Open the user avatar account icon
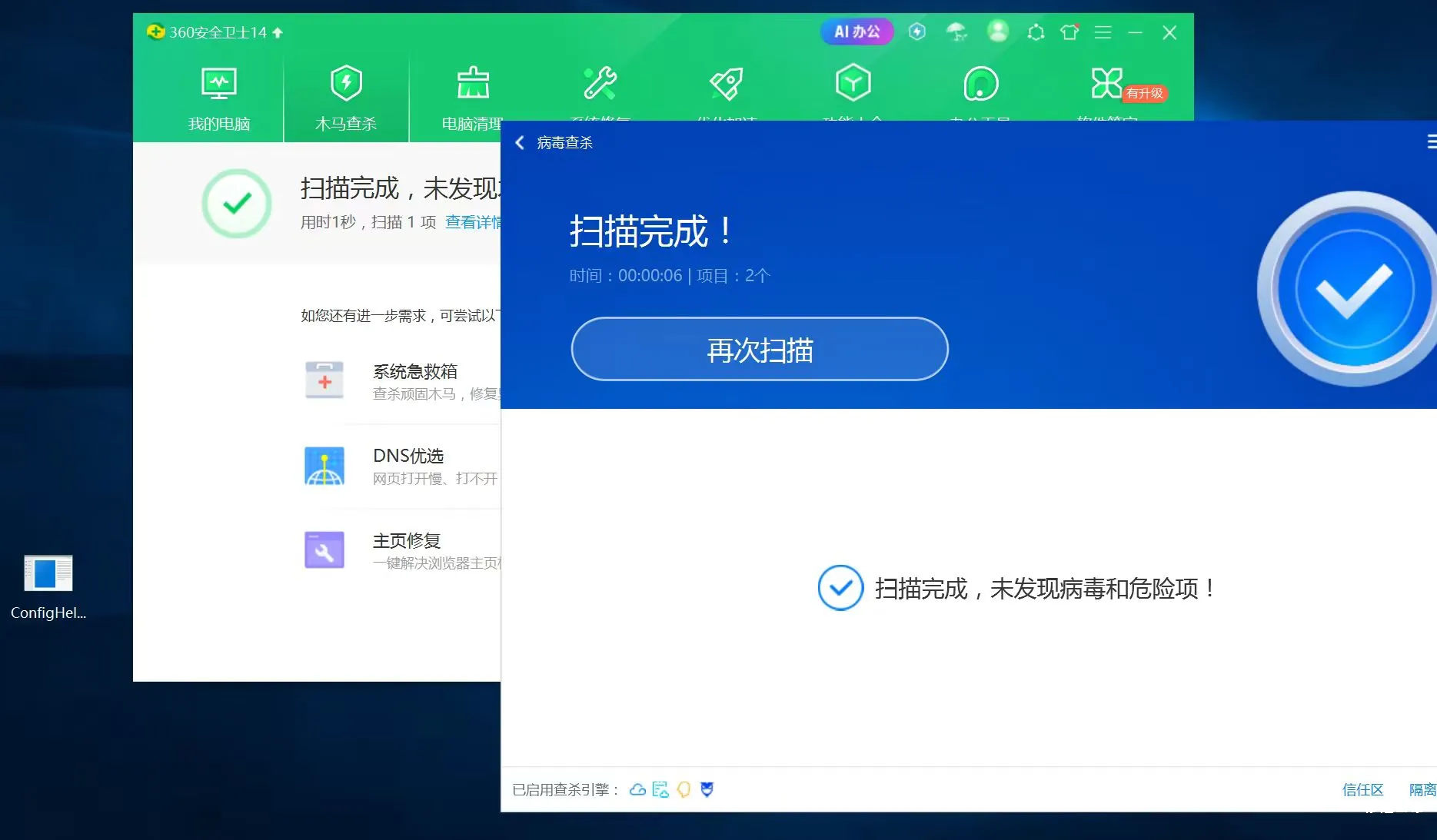Viewport: 1437px width, 840px height. [998, 32]
